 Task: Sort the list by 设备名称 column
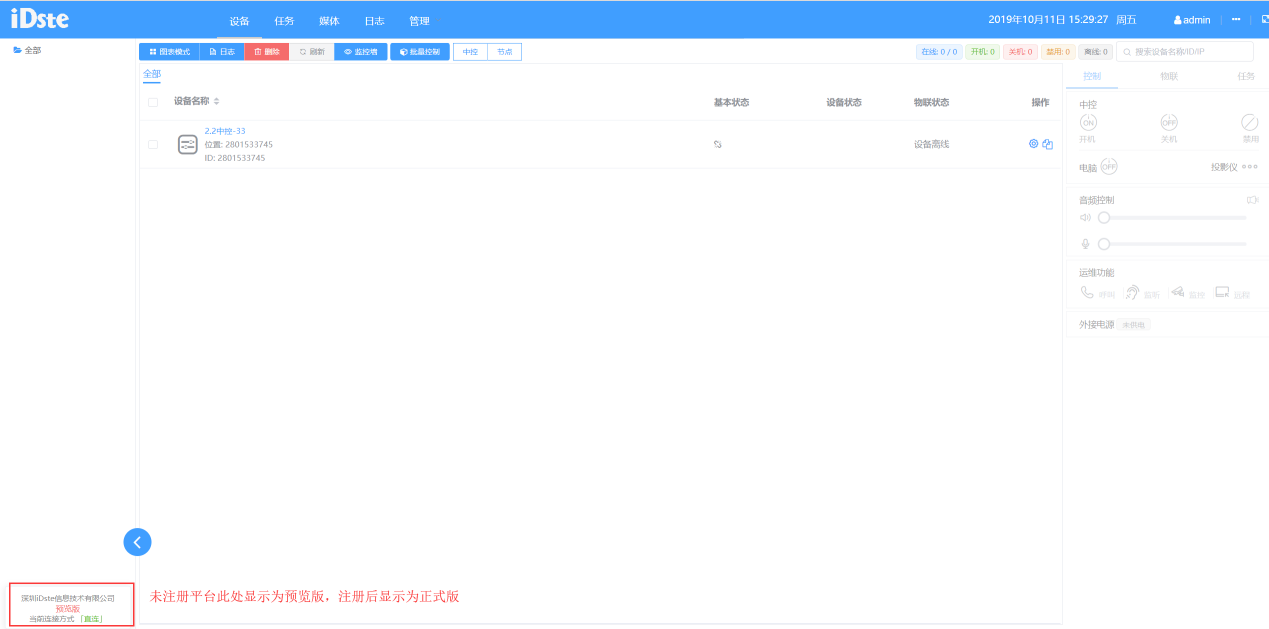(216, 102)
